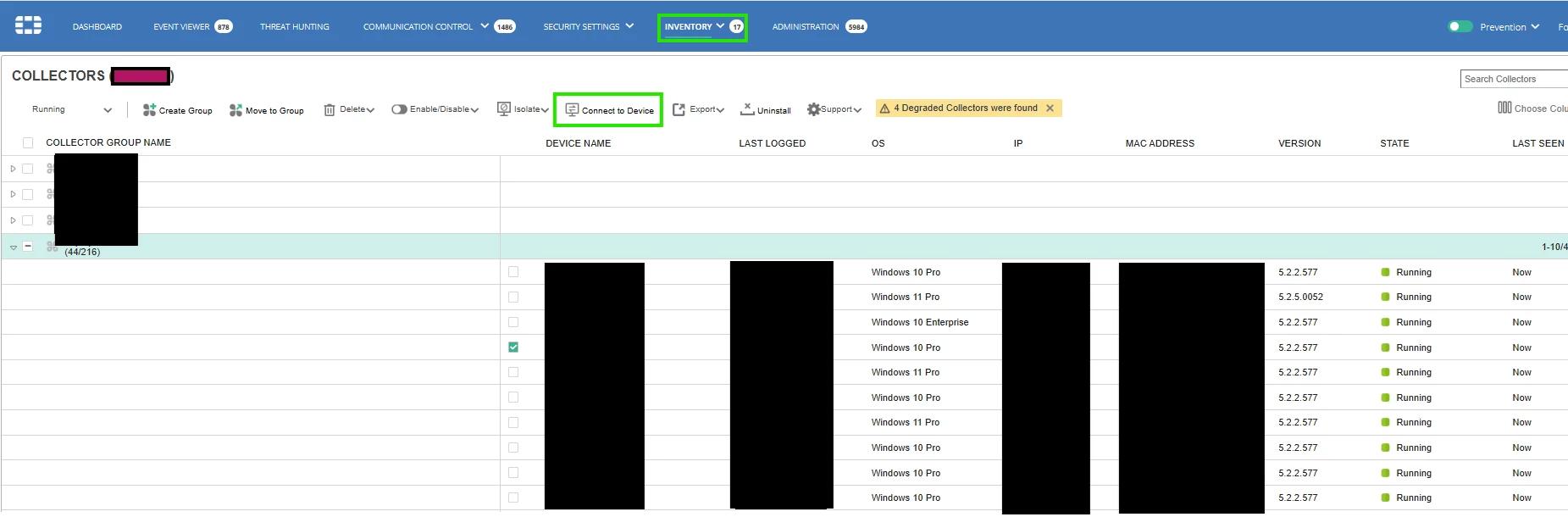Select the third collector group checkbox
The height and width of the screenshot is (517, 1568).
[28, 220]
